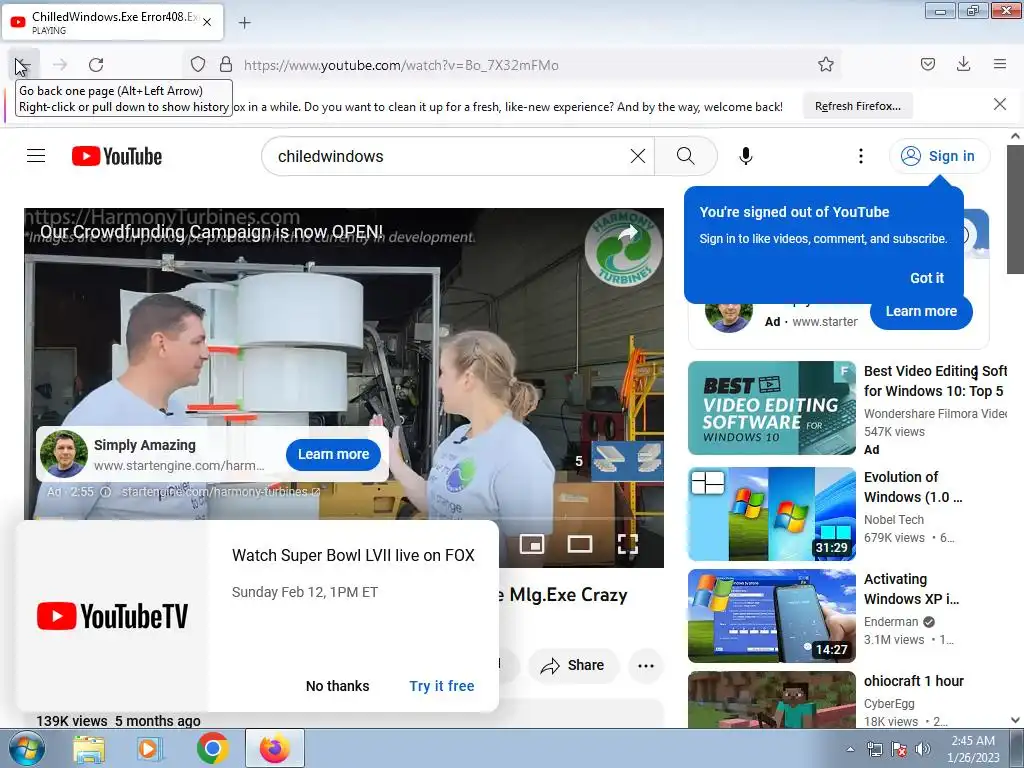Image resolution: width=1024 pixels, height=768 pixels.
Task: View site security padlock info
Action: pyautogui.click(x=226, y=64)
